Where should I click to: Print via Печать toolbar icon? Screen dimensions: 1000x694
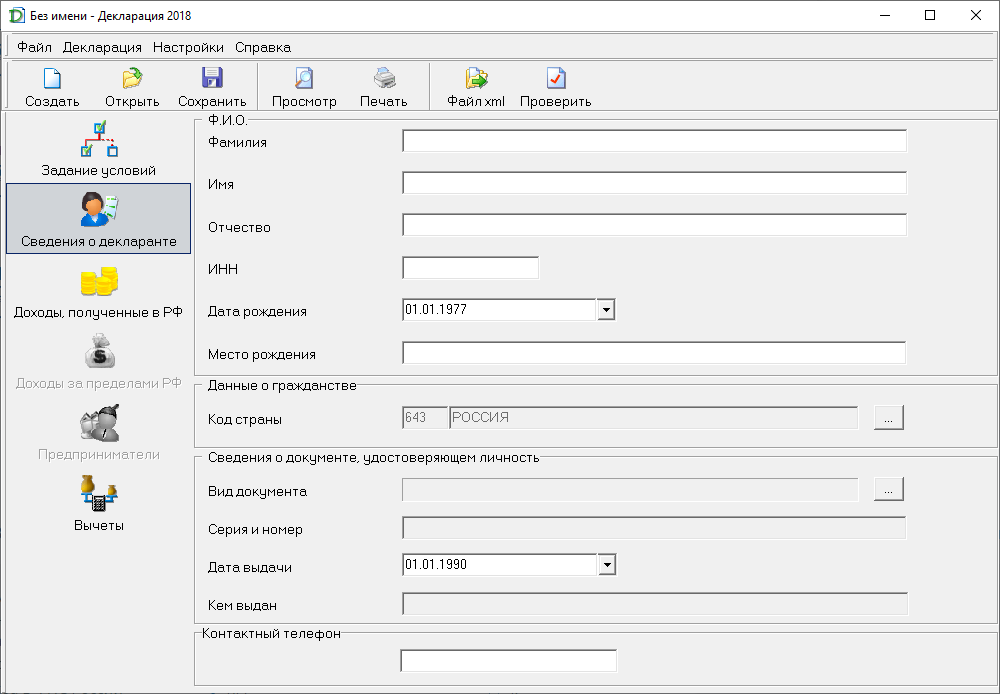click(x=383, y=87)
